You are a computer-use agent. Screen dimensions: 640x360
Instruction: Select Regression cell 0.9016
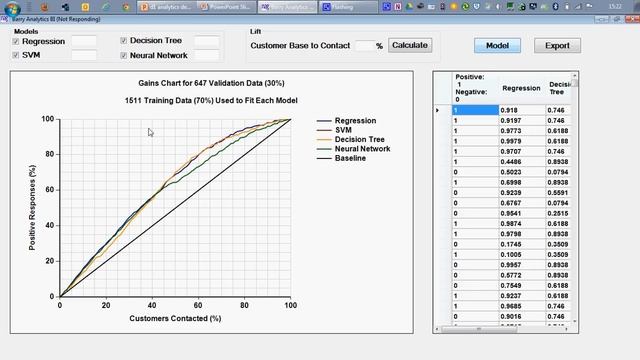522,316
